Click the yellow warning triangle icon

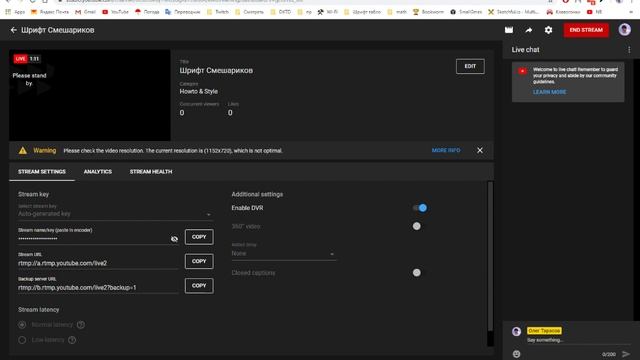pyautogui.click(x=23, y=151)
